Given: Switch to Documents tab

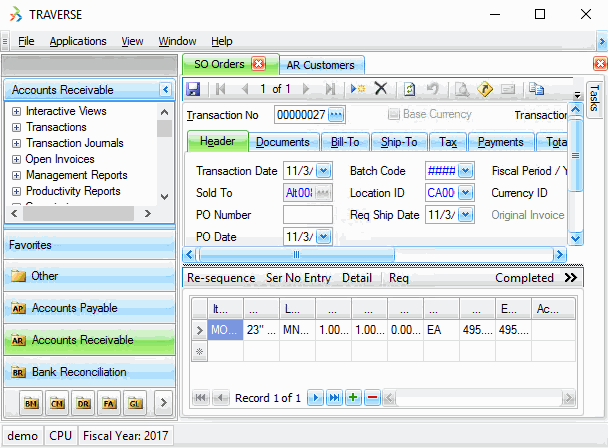Looking at the screenshot, I should (x=283, y=142).
